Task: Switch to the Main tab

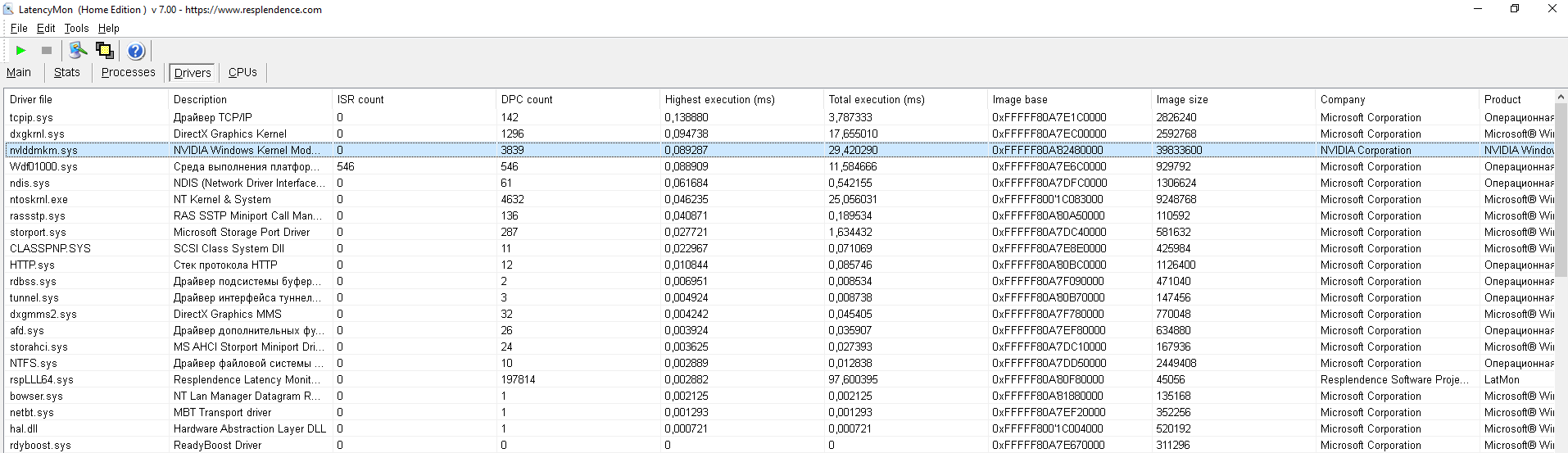Action: point(19,72)
